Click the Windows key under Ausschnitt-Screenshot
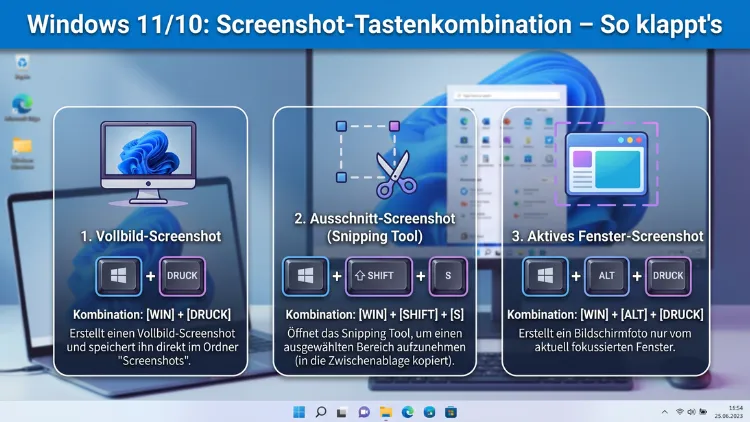Image resolution: width=750 pixels, height=422 pixels. click(x=306, y=276)
